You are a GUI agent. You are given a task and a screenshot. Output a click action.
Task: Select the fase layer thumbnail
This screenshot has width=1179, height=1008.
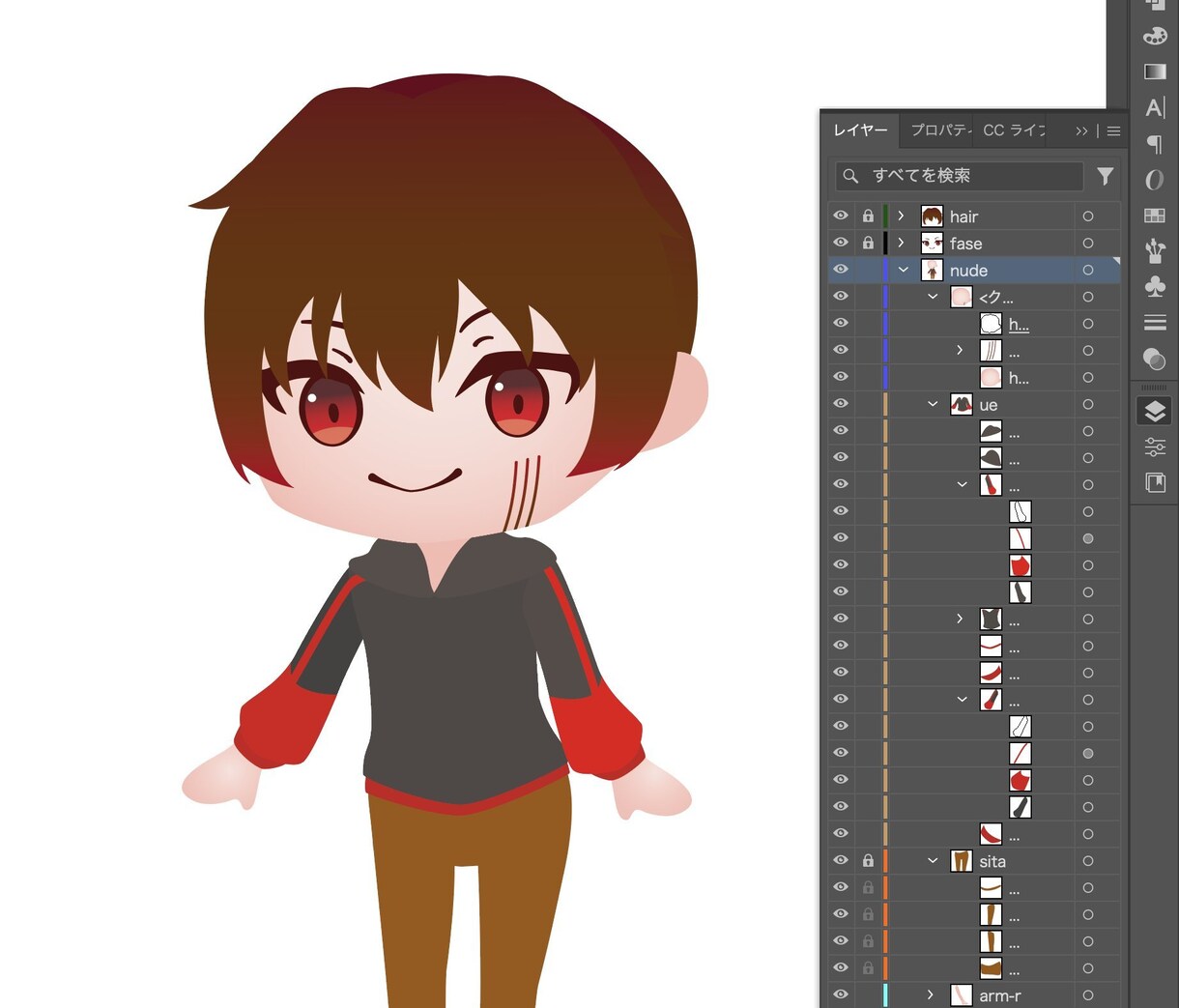click(932, 243)
